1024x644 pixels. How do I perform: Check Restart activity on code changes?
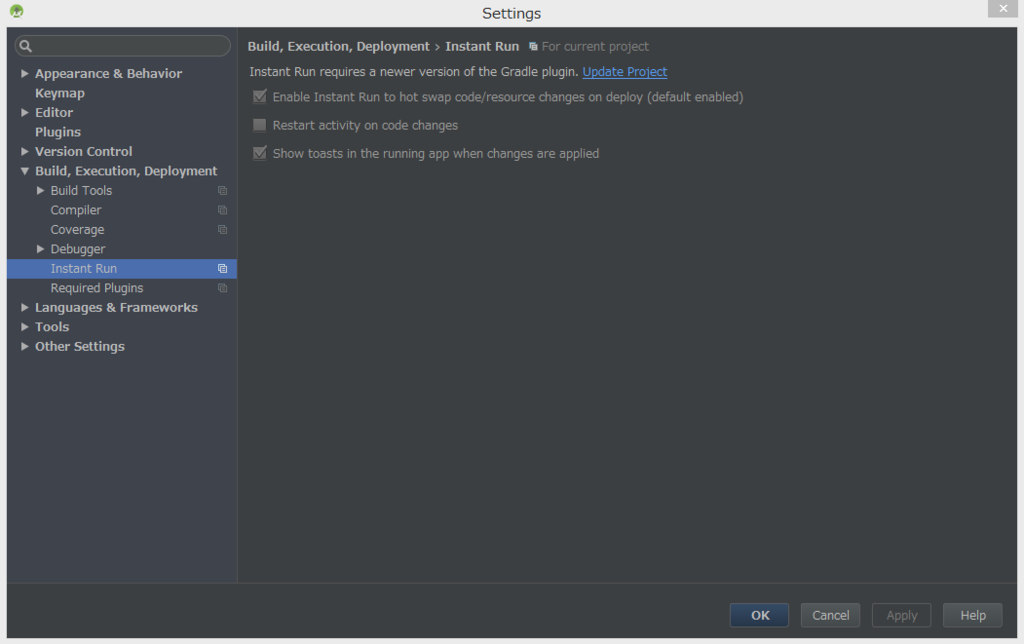[259, 125]
